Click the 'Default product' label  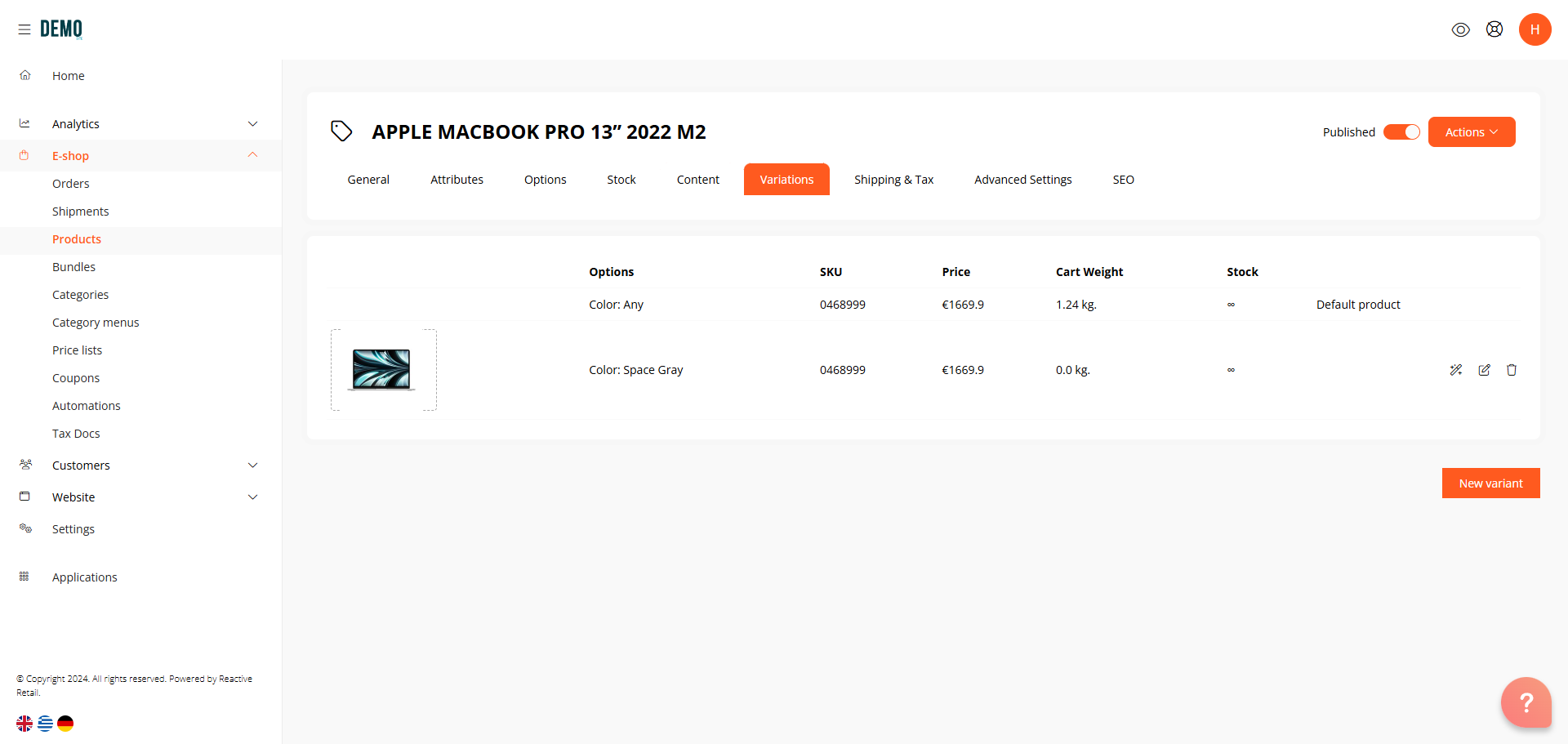click(1358, 305)
